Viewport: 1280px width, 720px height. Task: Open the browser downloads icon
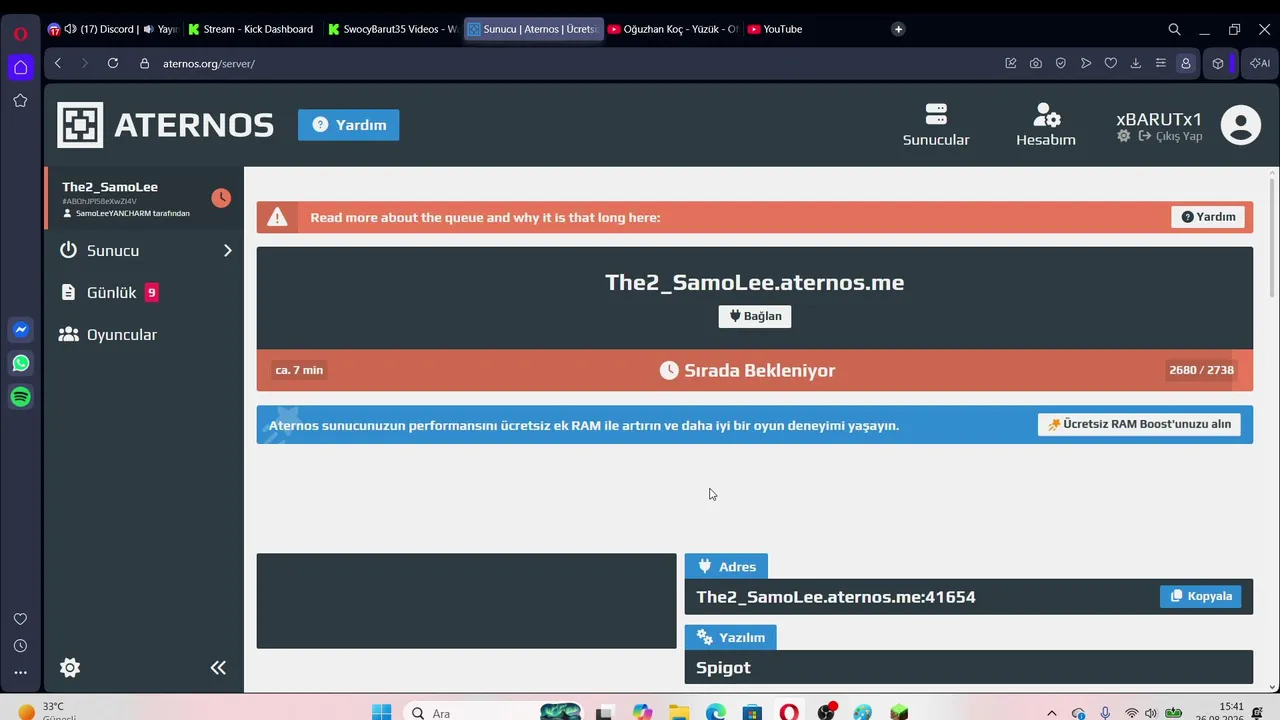coord(1136,63)
